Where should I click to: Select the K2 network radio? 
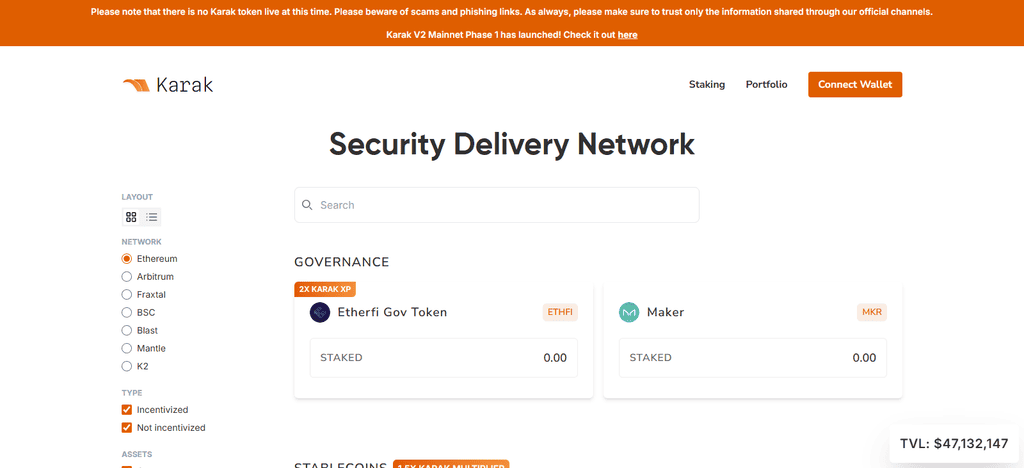coord(127,366)
